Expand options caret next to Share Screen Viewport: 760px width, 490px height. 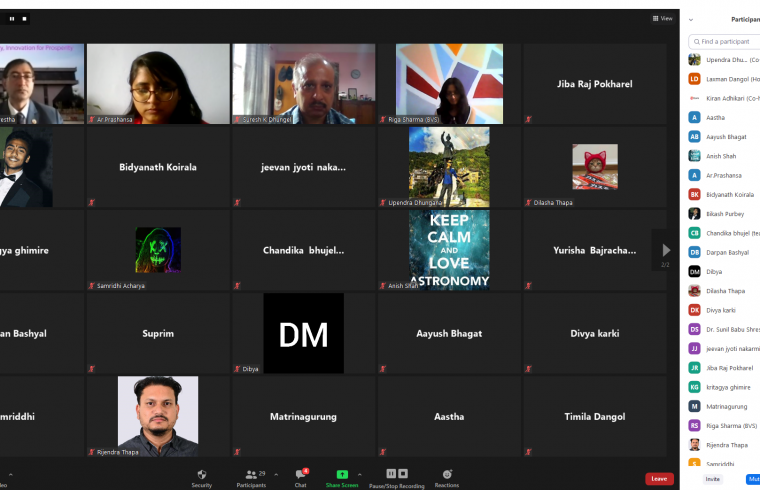[360, 474]
